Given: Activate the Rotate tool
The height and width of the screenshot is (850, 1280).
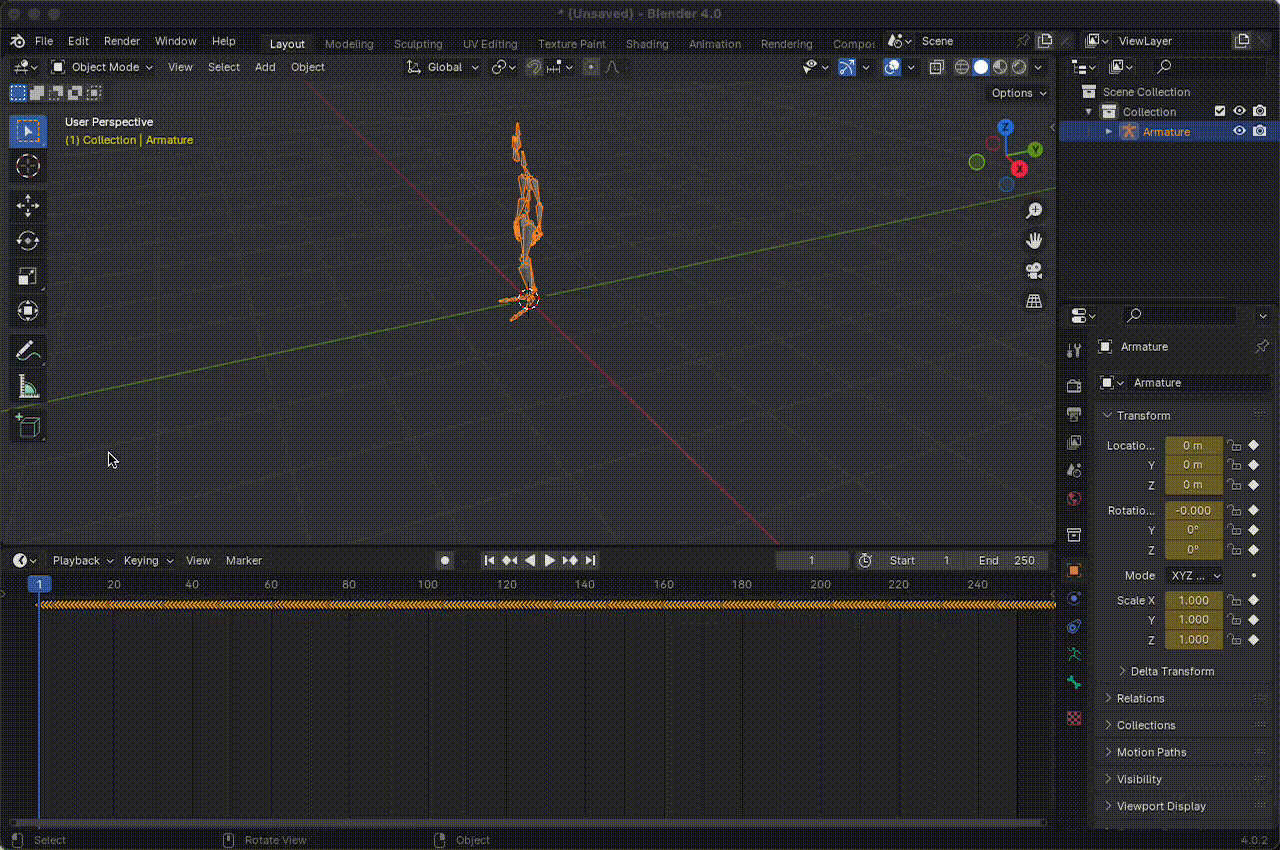Looking at the screenshot, I should click(x=27, y=240).
